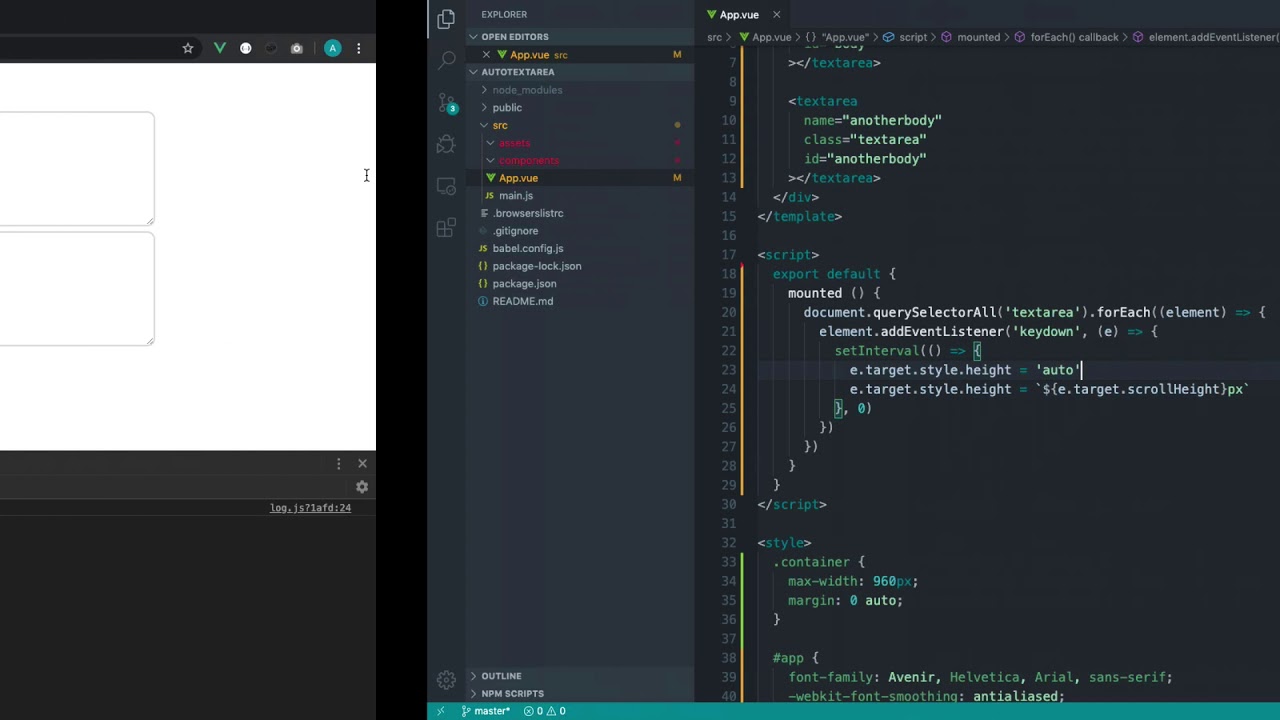The width and height of the screenshot is (1280, 720).
Task: Open VS Code Manage gear at the bottom of the activity bar
Action: [446, 680]
